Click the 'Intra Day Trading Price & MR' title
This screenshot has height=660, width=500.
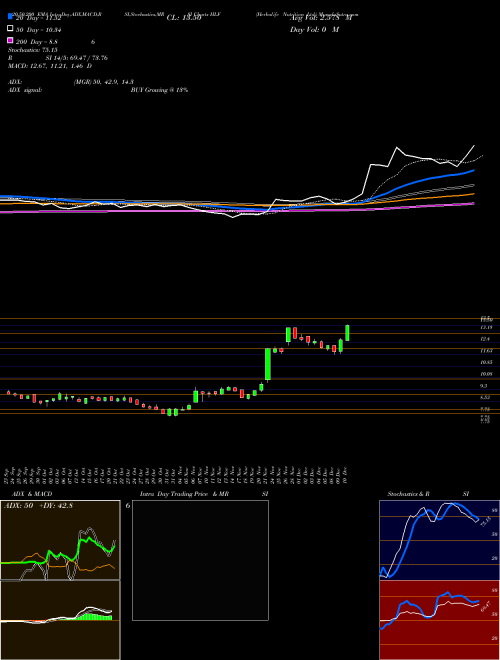point(185,494)
